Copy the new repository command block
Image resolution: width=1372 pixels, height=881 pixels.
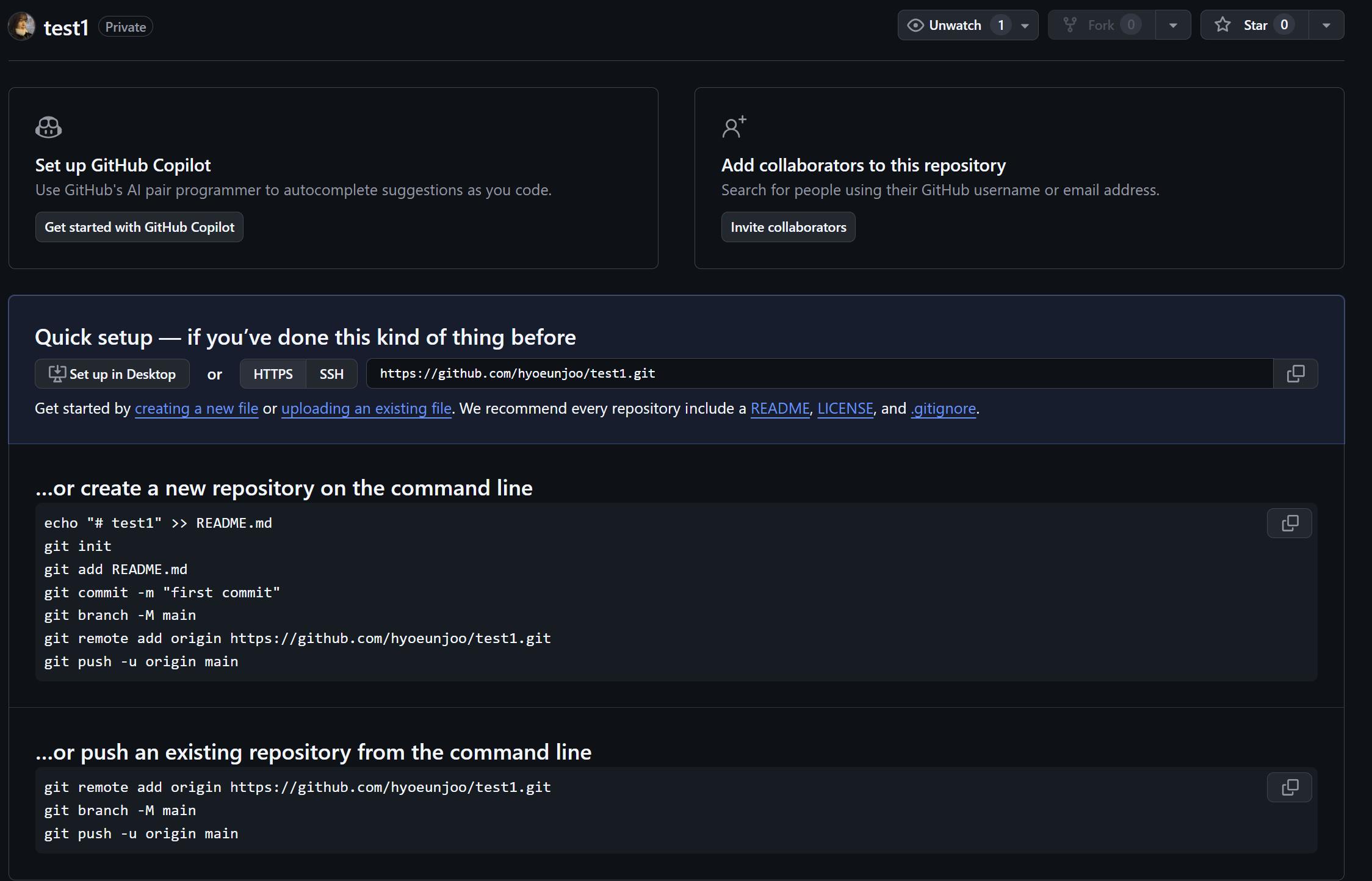click(1289, 523)
